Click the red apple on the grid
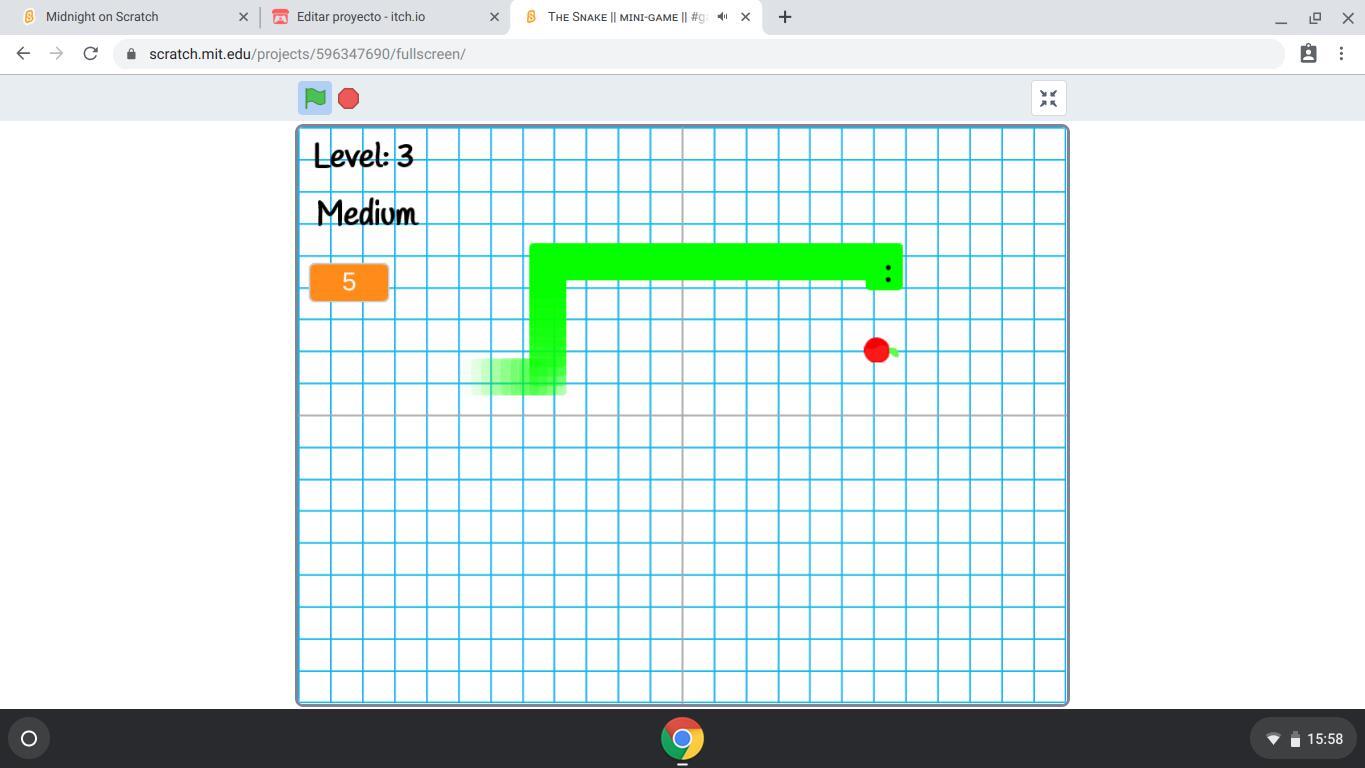Image resolution: width=1365 pixels, height=768 pixels. [x=877, y=350]
